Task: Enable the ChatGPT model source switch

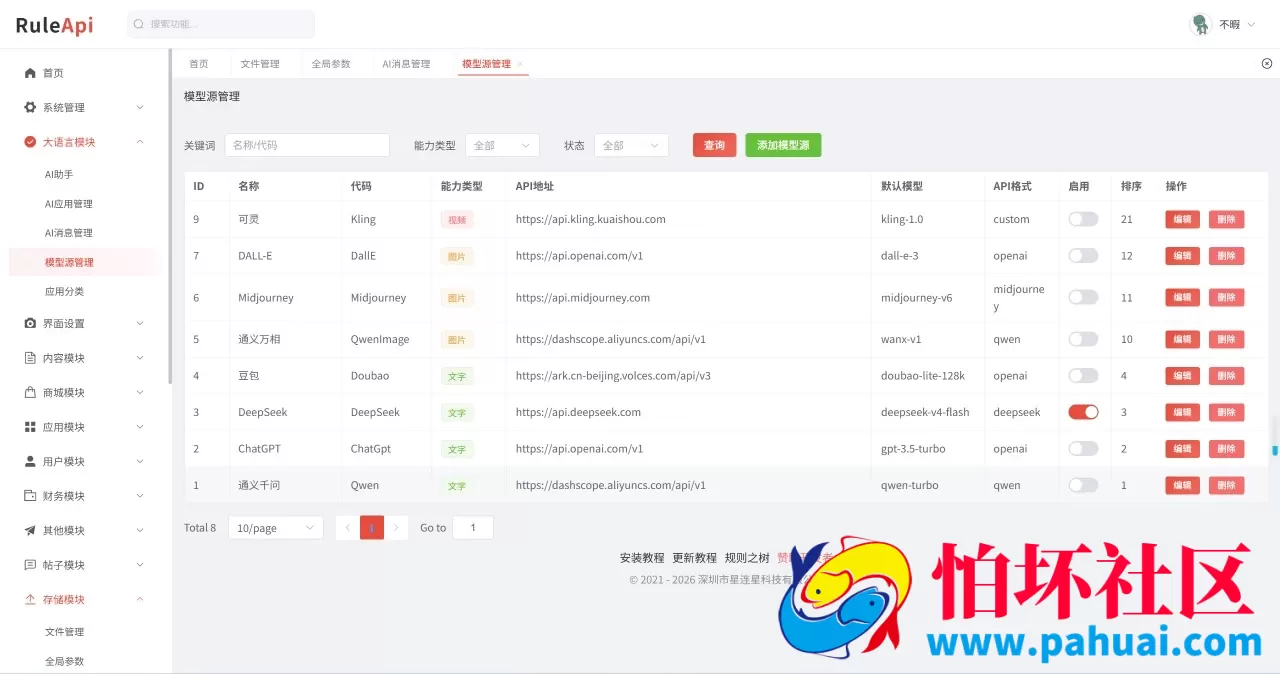Action: point(1083,449)
